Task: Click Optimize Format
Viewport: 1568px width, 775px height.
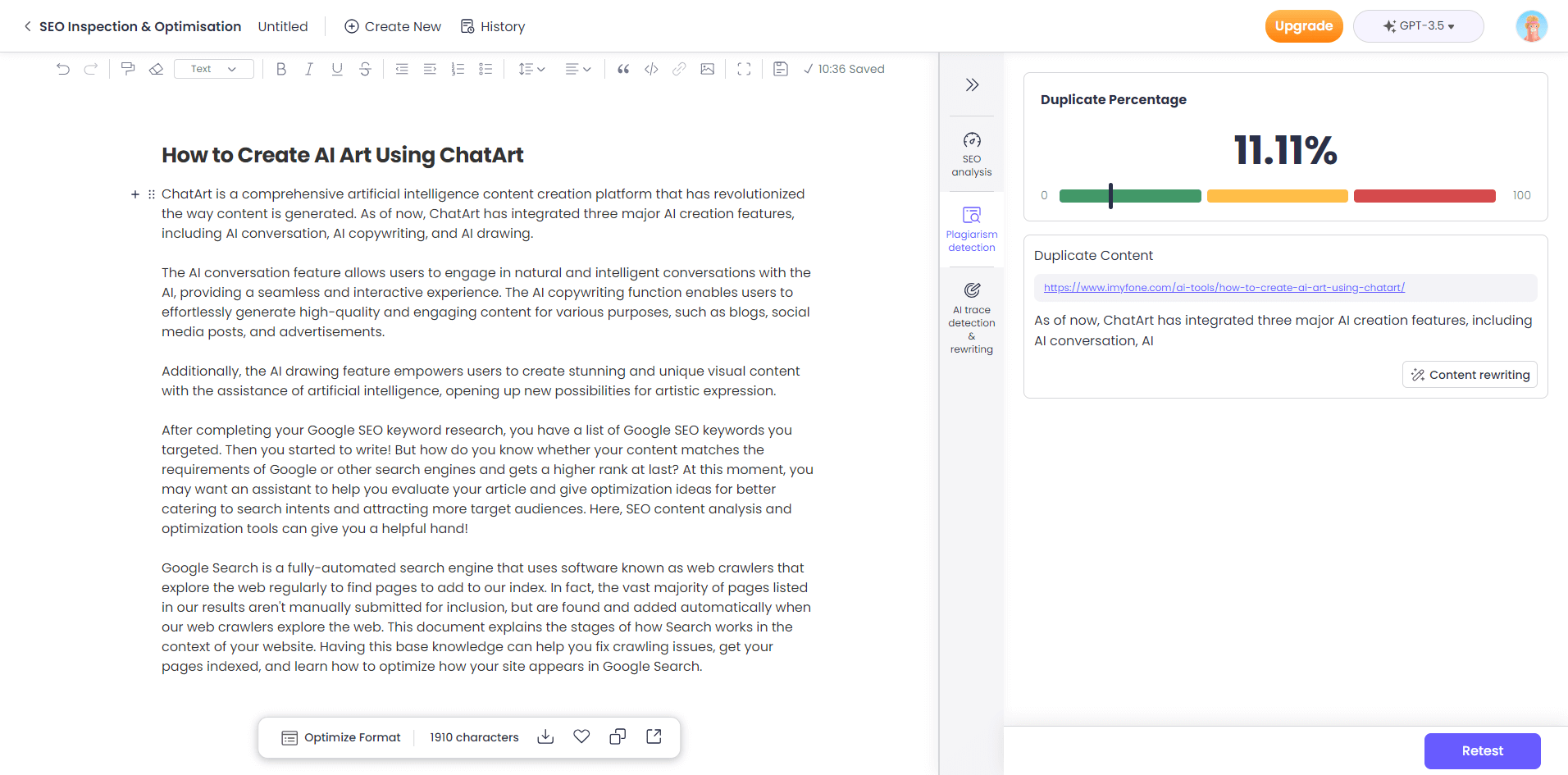Action: [341, 737]
